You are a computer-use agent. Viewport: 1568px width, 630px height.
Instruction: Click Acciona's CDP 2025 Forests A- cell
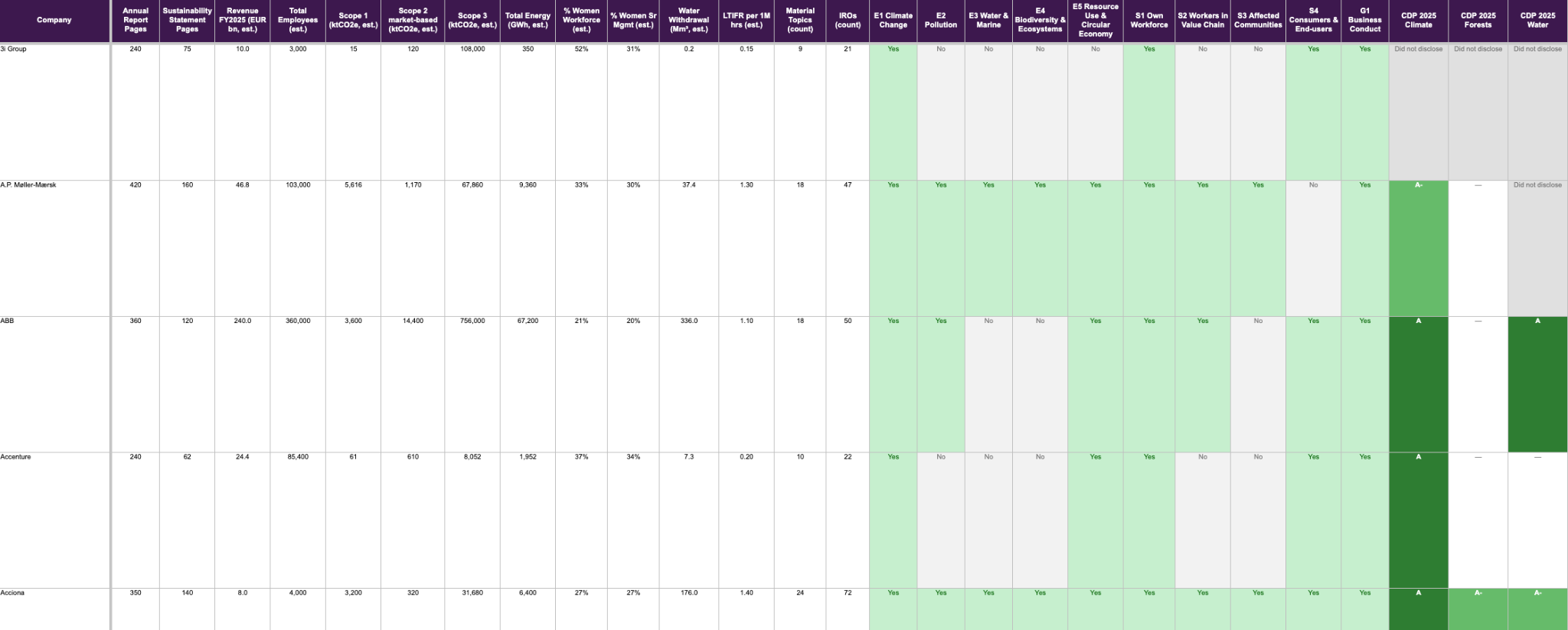[1478, 609]
